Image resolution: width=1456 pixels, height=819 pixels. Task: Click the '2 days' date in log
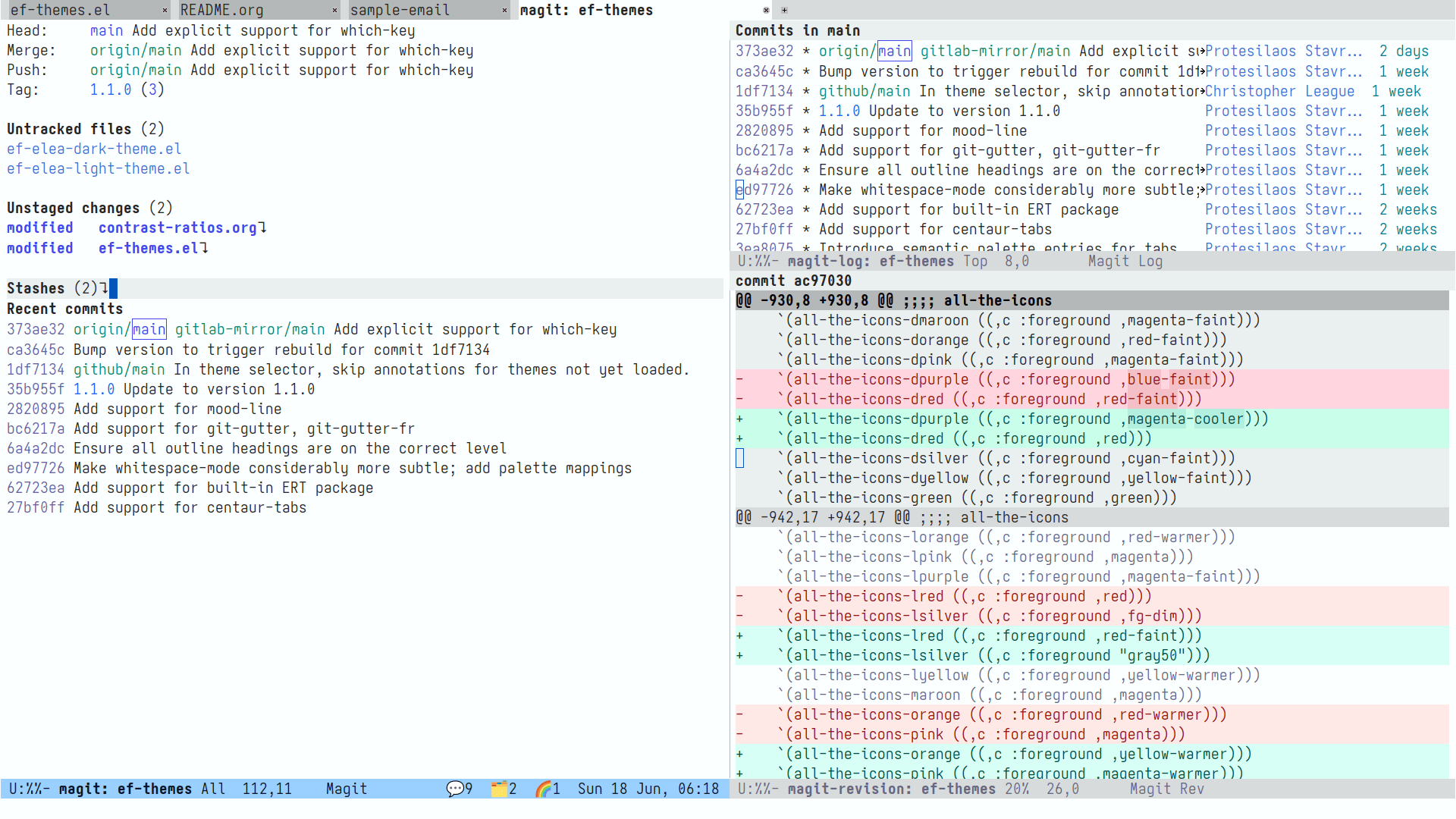(1404, 51)
